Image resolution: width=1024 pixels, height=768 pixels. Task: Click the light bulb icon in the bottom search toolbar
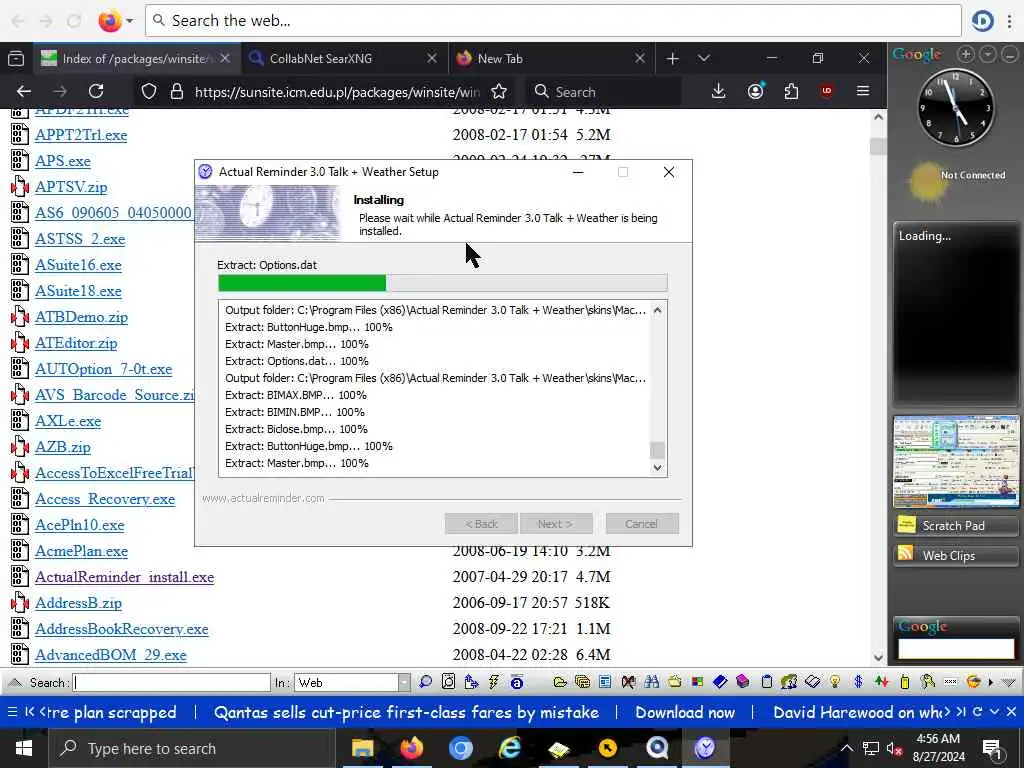(835, 682)
